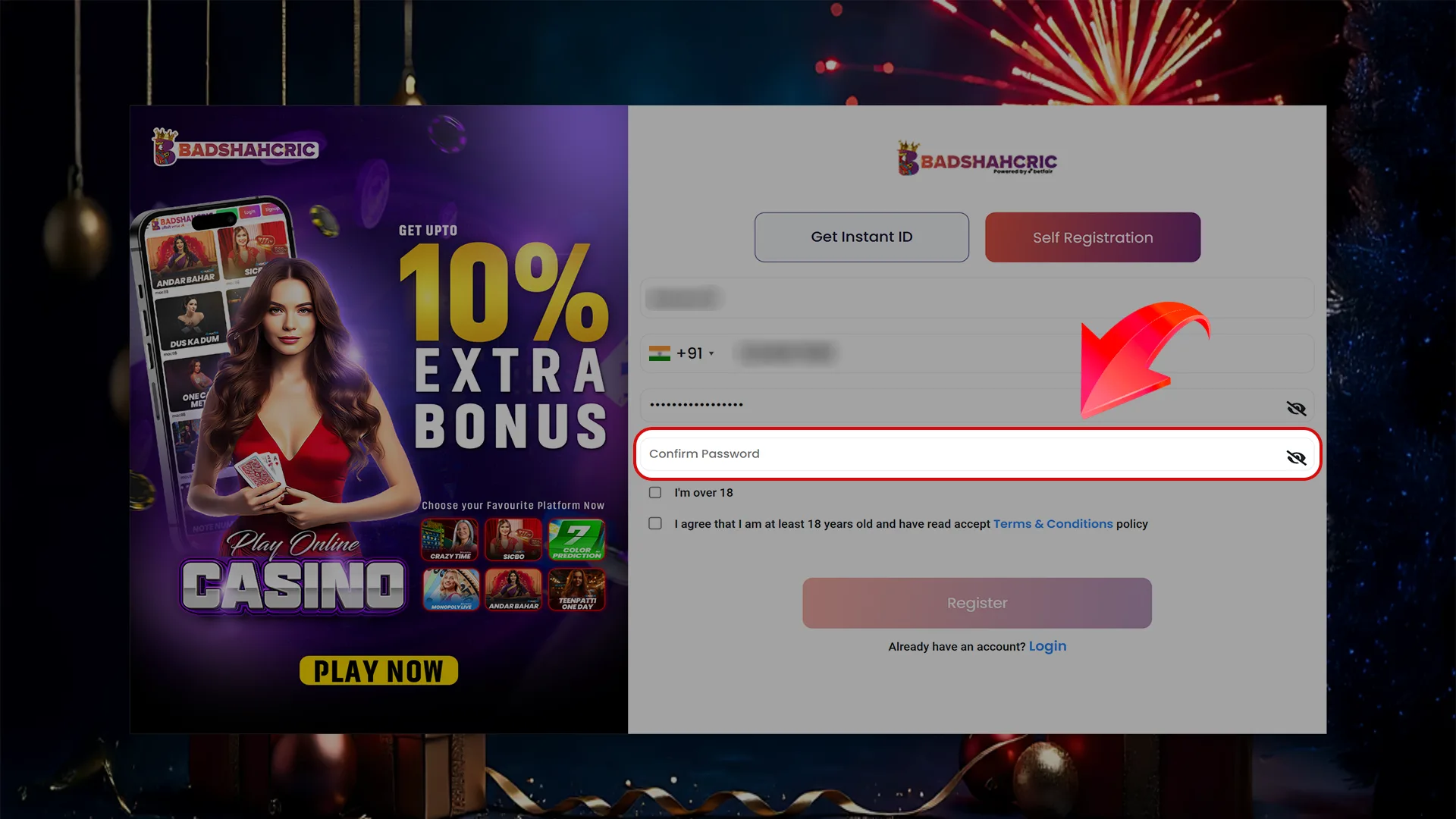Select the 'Self Registration' tab
This screenshot has height=819, width=1456.
pos(1093,237)
